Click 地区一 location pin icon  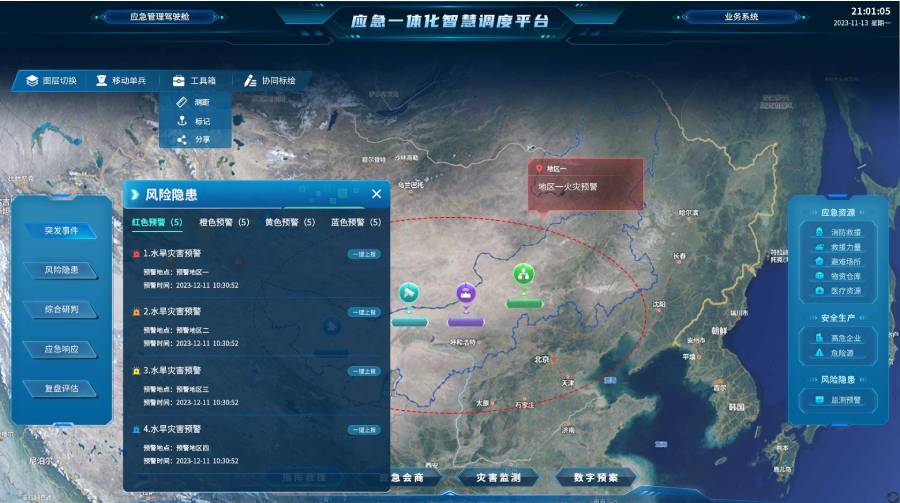pos(539,169)
